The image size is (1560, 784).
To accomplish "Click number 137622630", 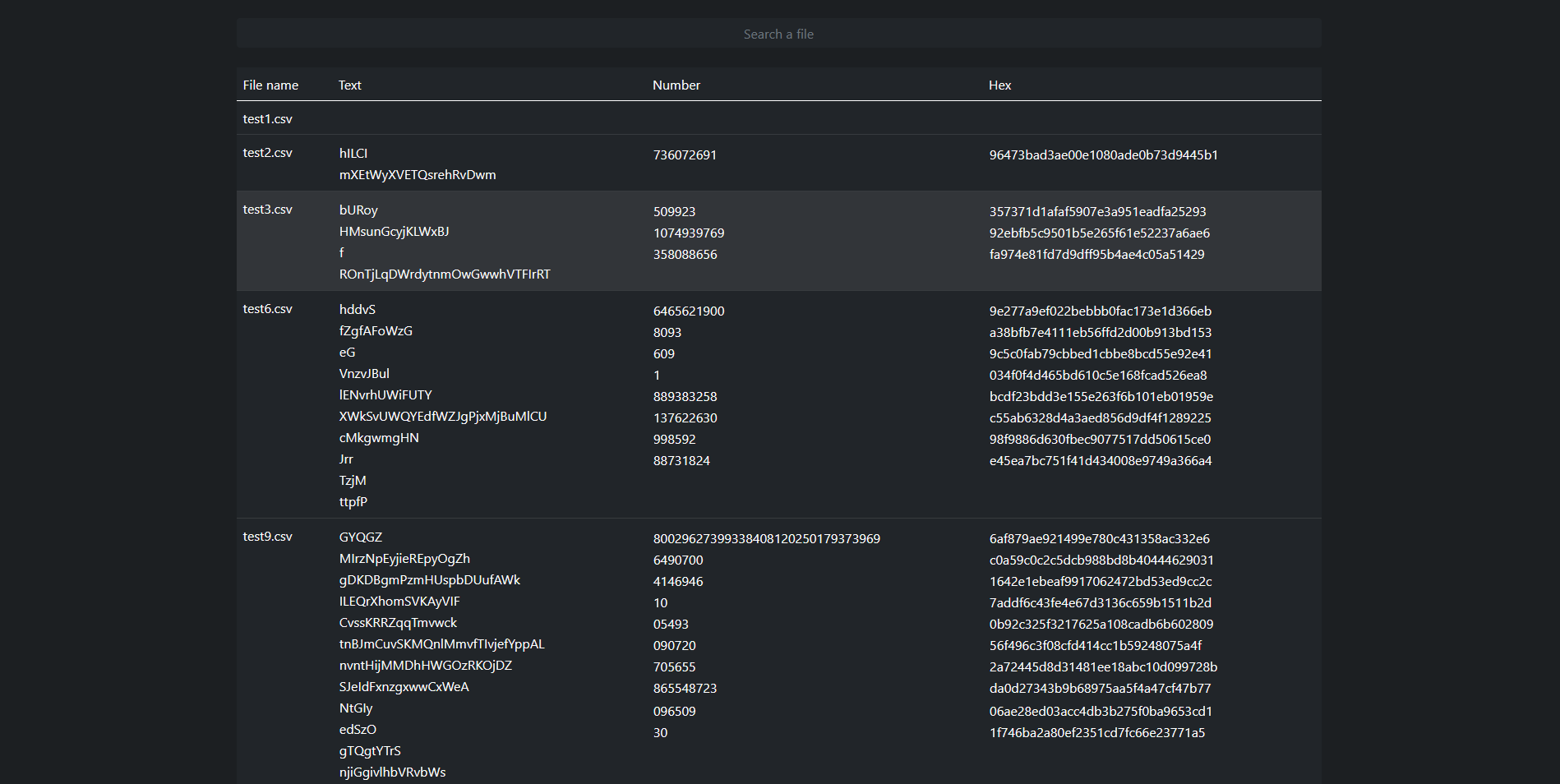I will (685, 418).
